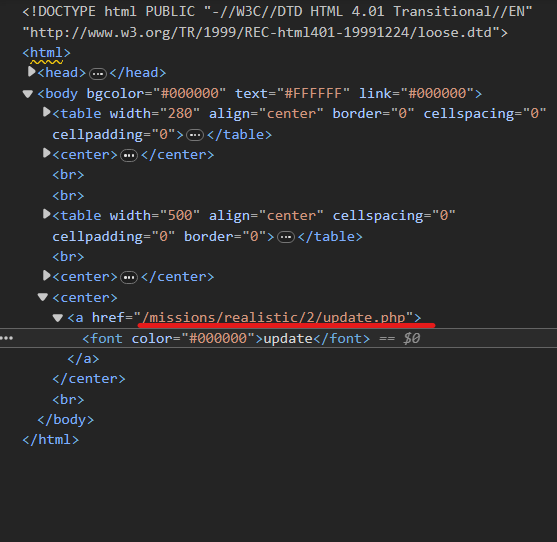Click border="0" on the 500 table
The image size is (557, 542).
coord(225,237)
